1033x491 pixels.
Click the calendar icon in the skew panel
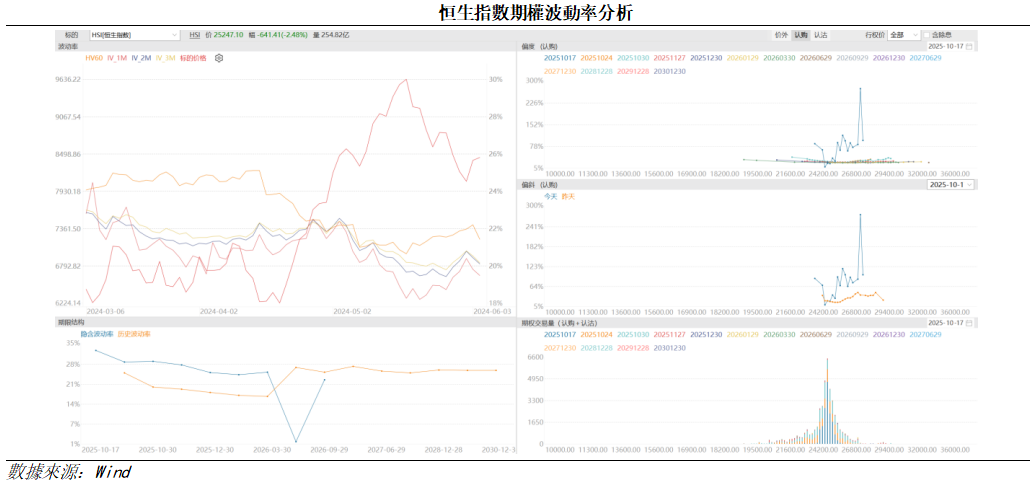pos(970,46)
